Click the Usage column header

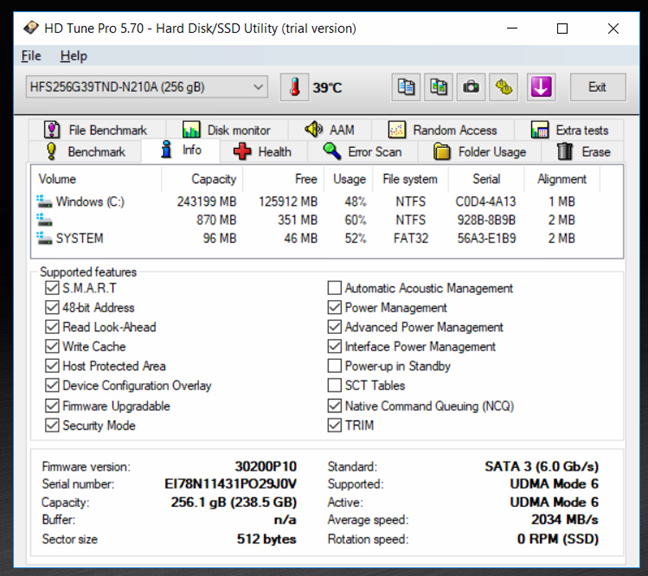(x=348, y=179)
